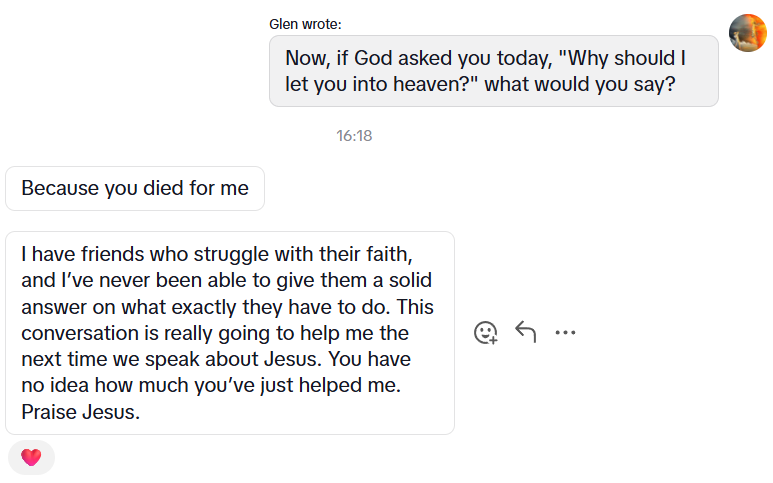
Task: Open the add emoji reaction picker
Action: click(x=486, y=333)
